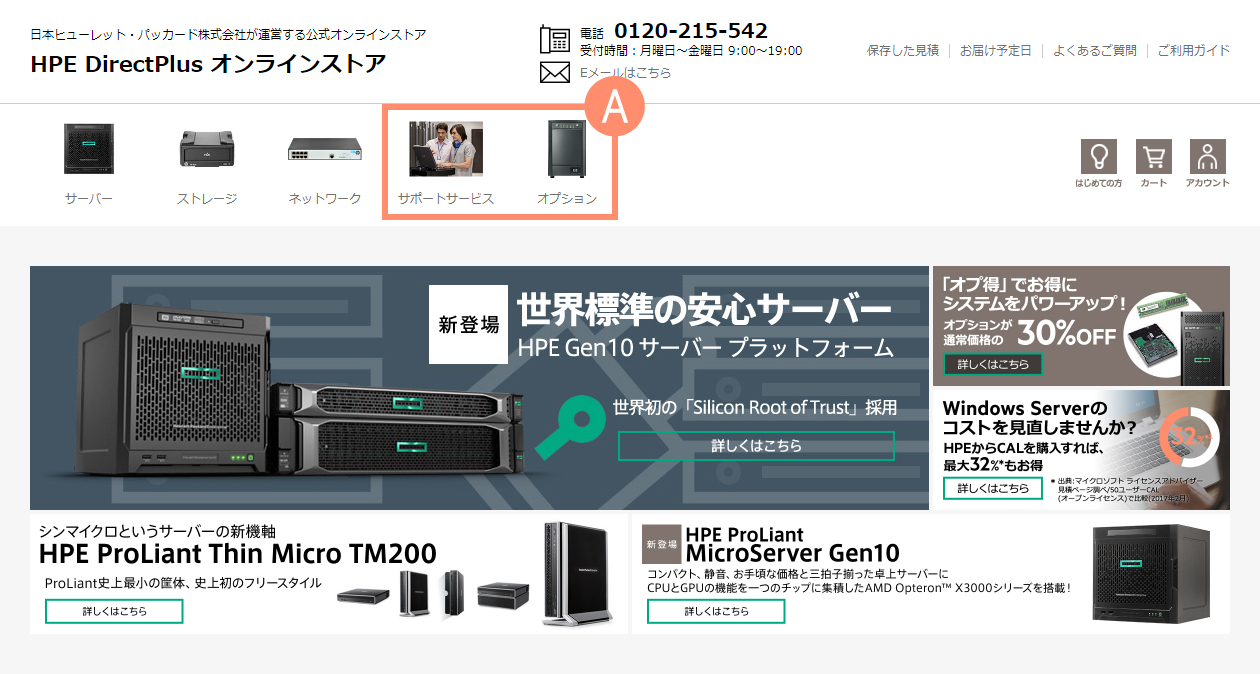Image resolution: width=1260 pixels, height=674 pixels.
Task: Open the サーバー category icon
Action: 89,149
